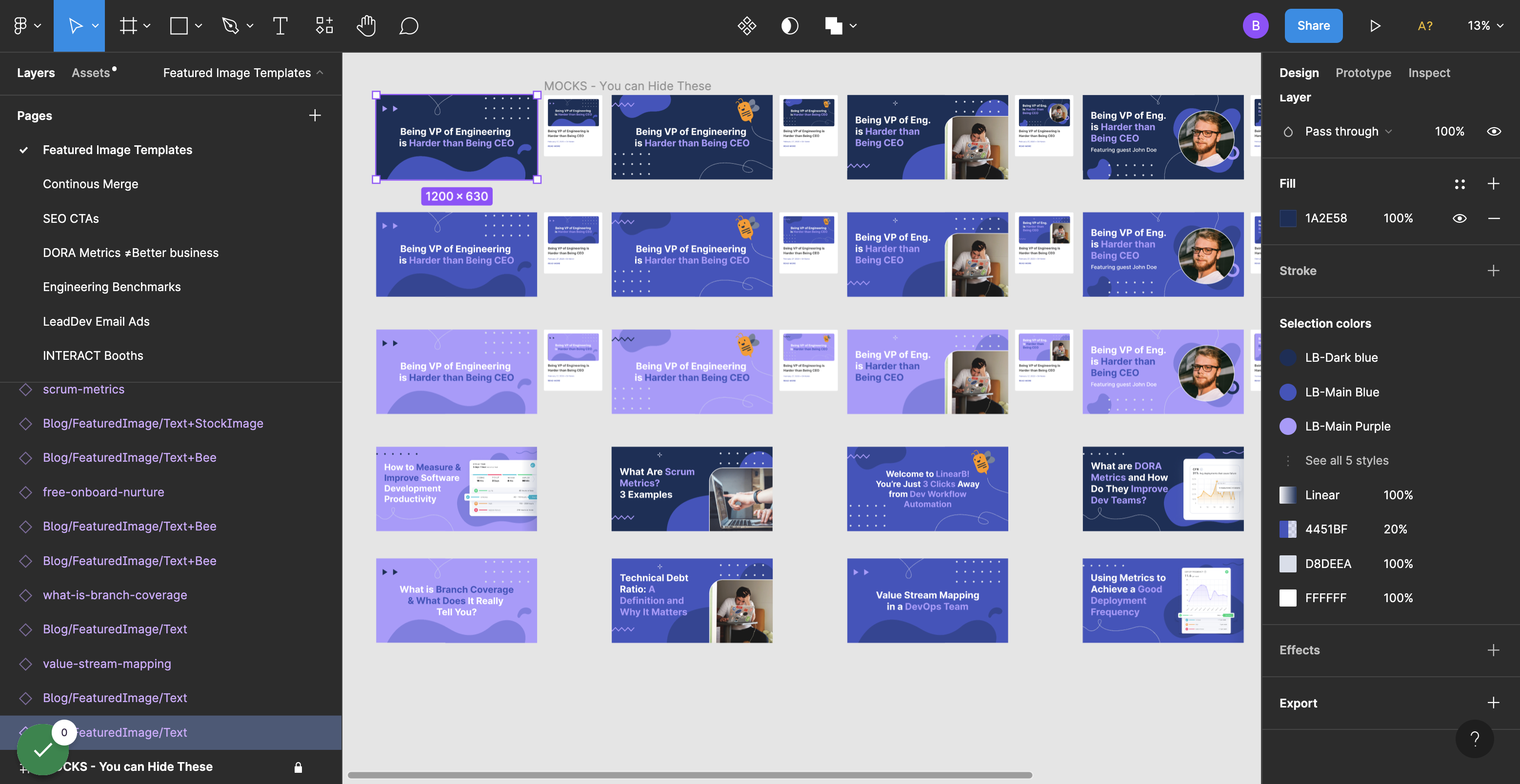
Task: Open fill styles four-dot icon
Action: pyautogui.click(x=1460, y=184)
